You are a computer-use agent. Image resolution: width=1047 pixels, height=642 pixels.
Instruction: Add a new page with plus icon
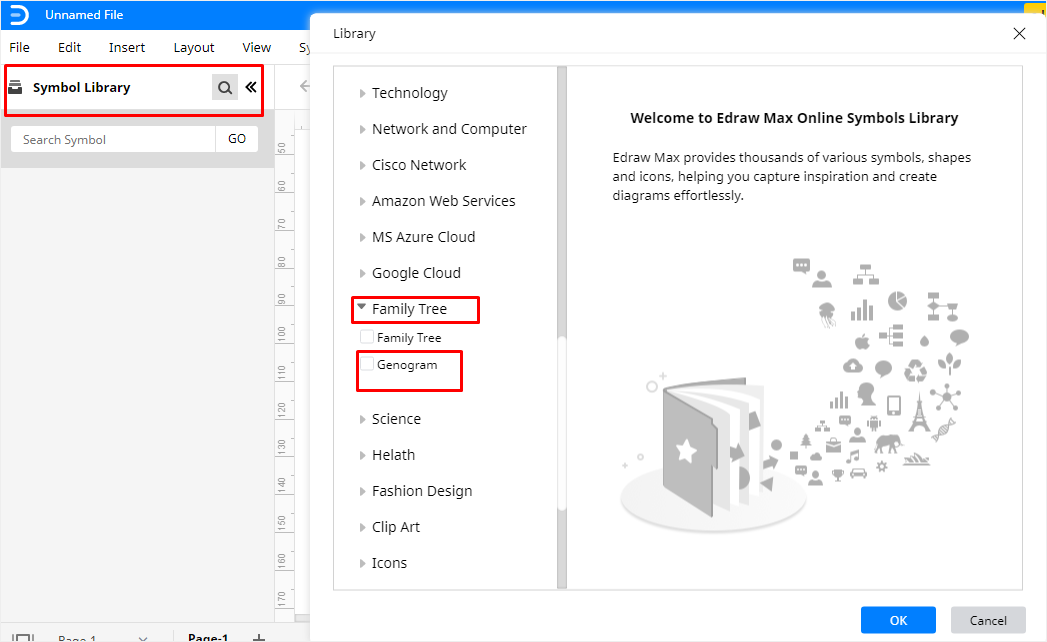(x=259, y=638)
